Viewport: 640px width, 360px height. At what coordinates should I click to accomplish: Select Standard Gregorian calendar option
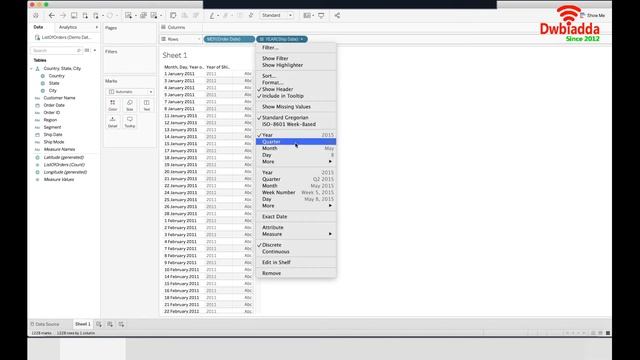285,118
